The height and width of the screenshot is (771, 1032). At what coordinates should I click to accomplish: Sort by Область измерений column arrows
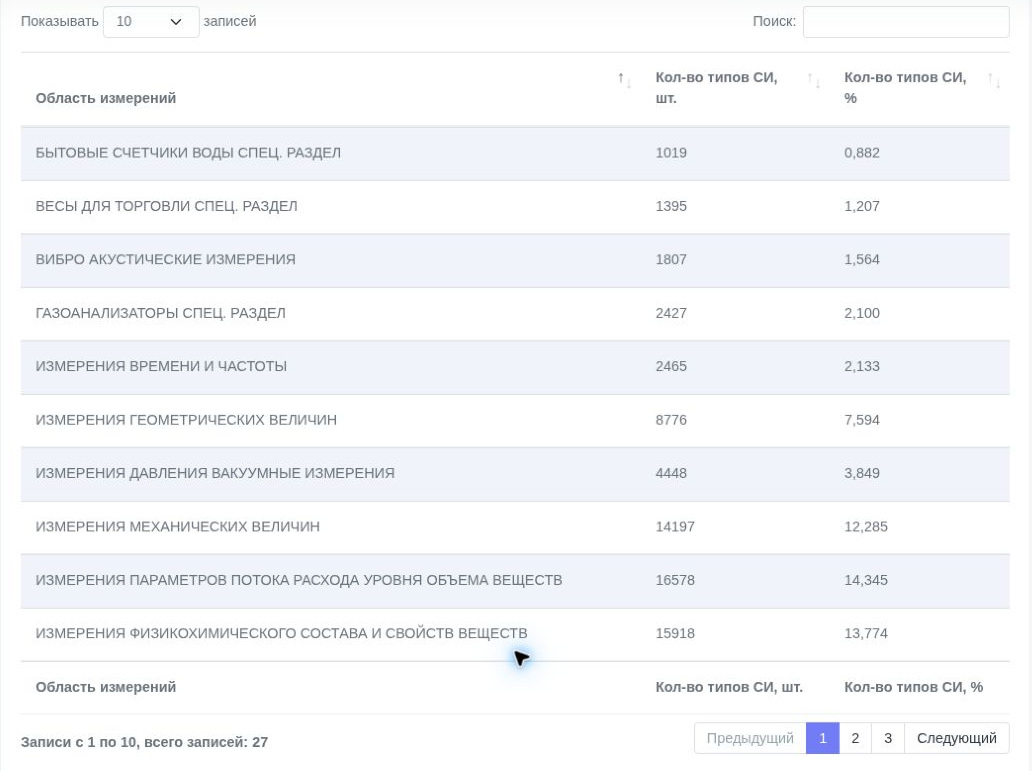click(625, 80)
